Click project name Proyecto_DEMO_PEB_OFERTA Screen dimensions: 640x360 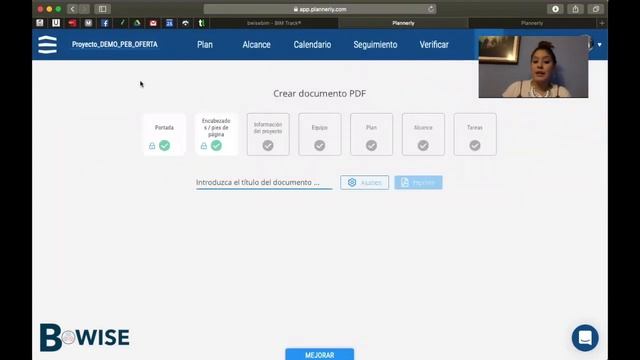click(x=115, y=44)
